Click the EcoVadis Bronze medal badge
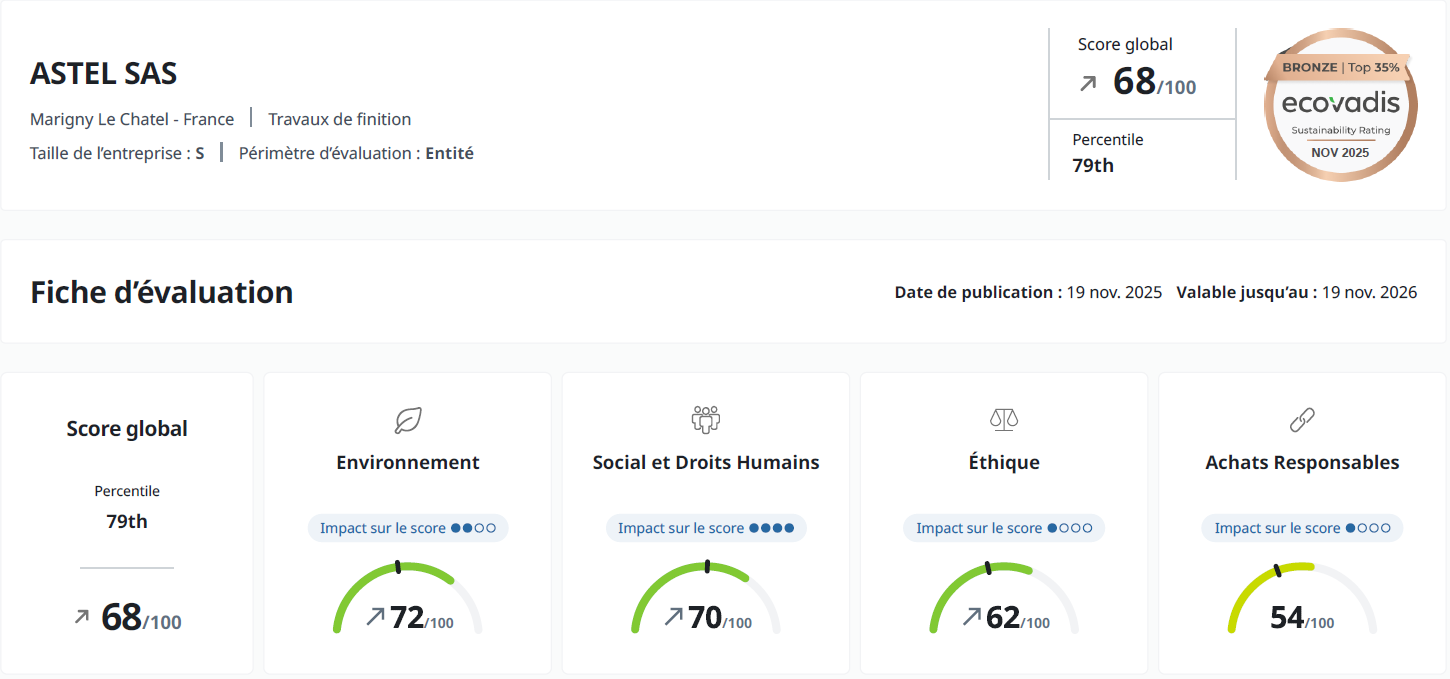The width and height of the screenshot is (1450, 679). pyautogui.click(x=1340, y=105)
